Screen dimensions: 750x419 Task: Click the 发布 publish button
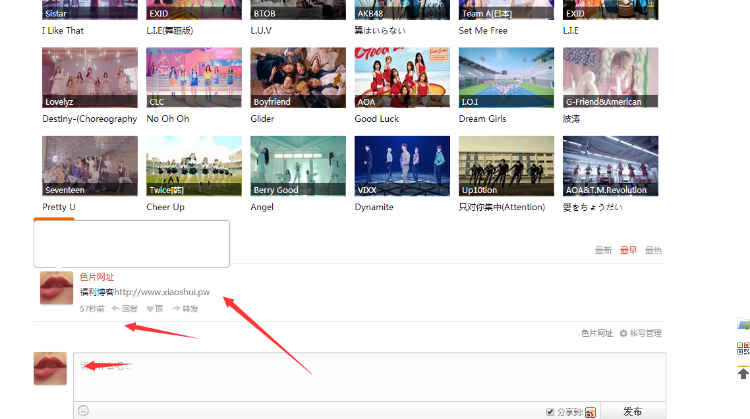pyautogui.click(x=633, y=411)
